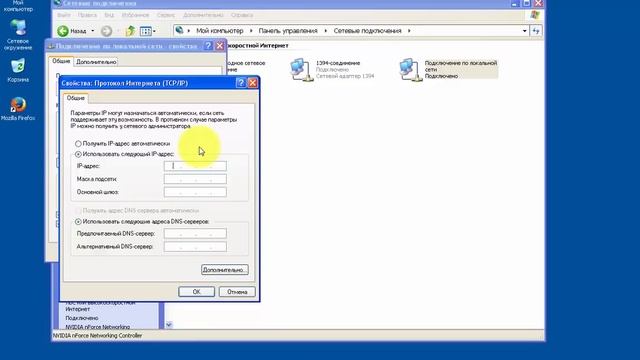Click help button in Local connection properties window

(x=208, y=46)
